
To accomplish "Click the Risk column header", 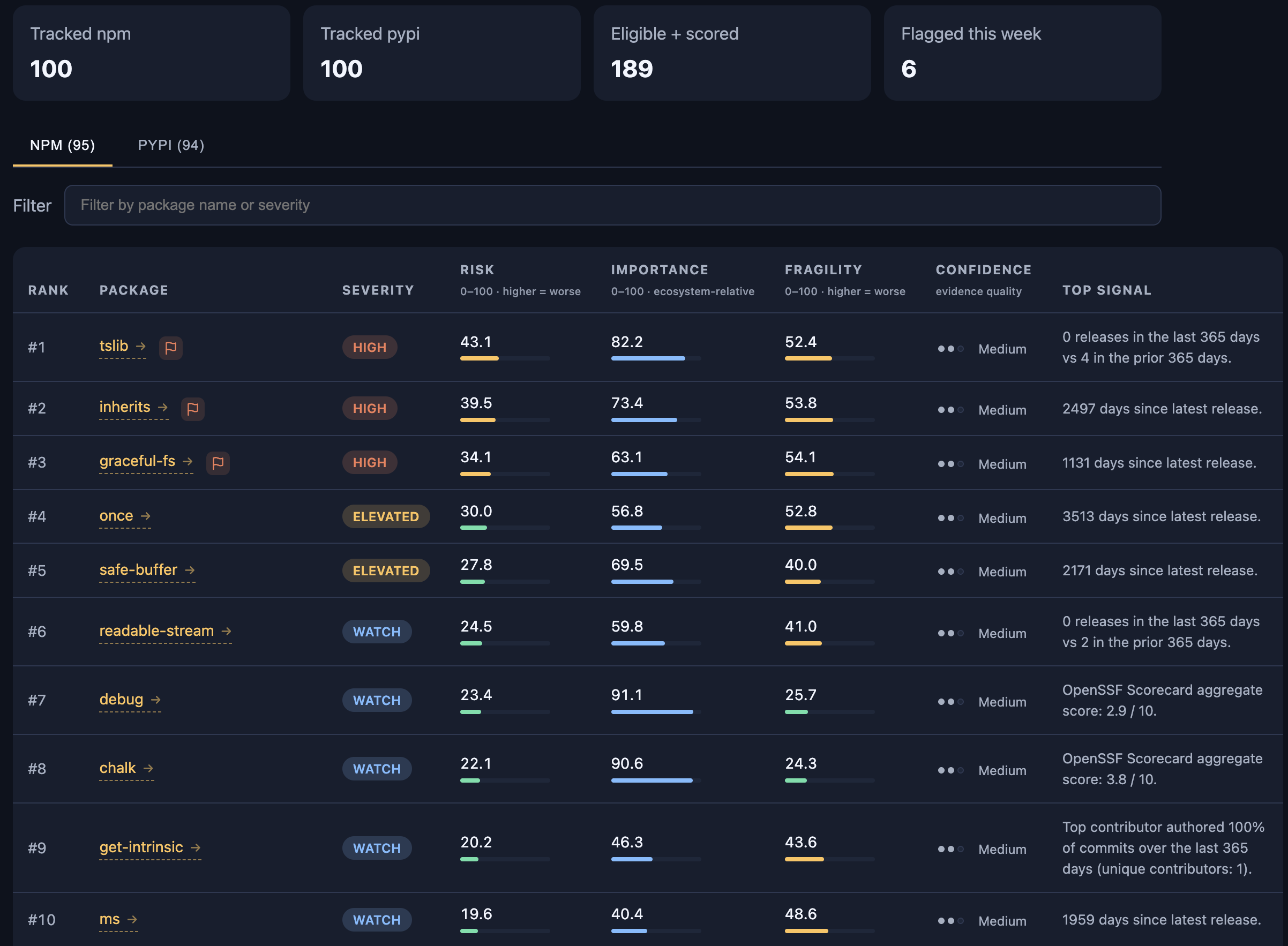I will point(477,270).
